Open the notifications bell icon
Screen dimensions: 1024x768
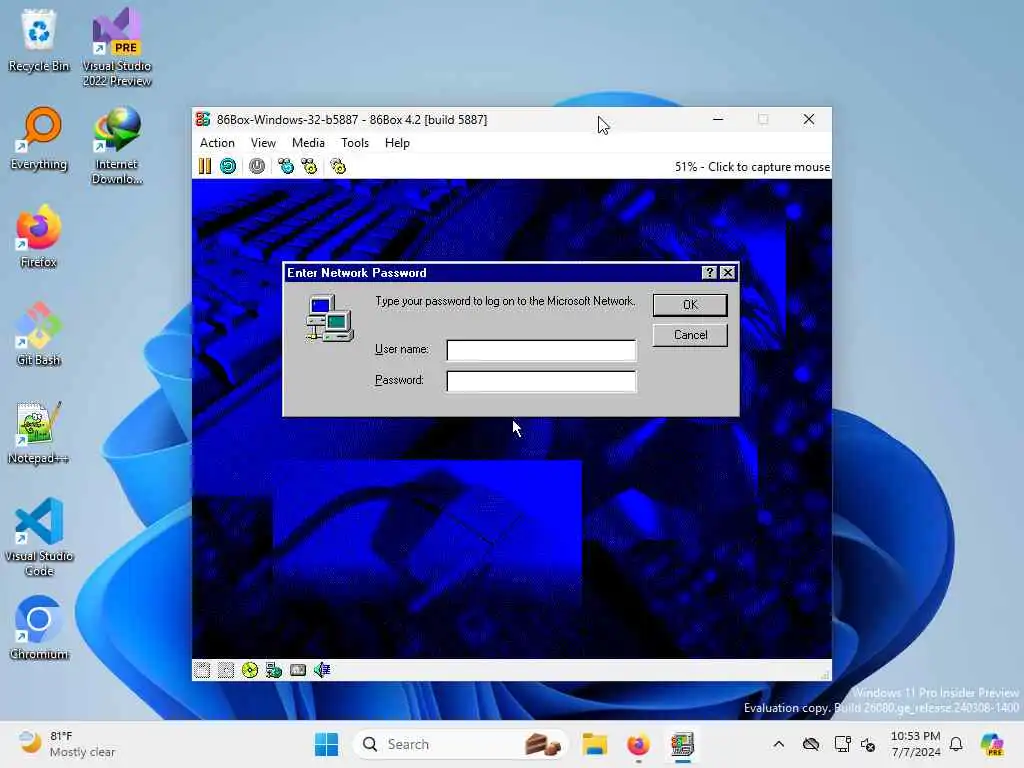point(956,744)
